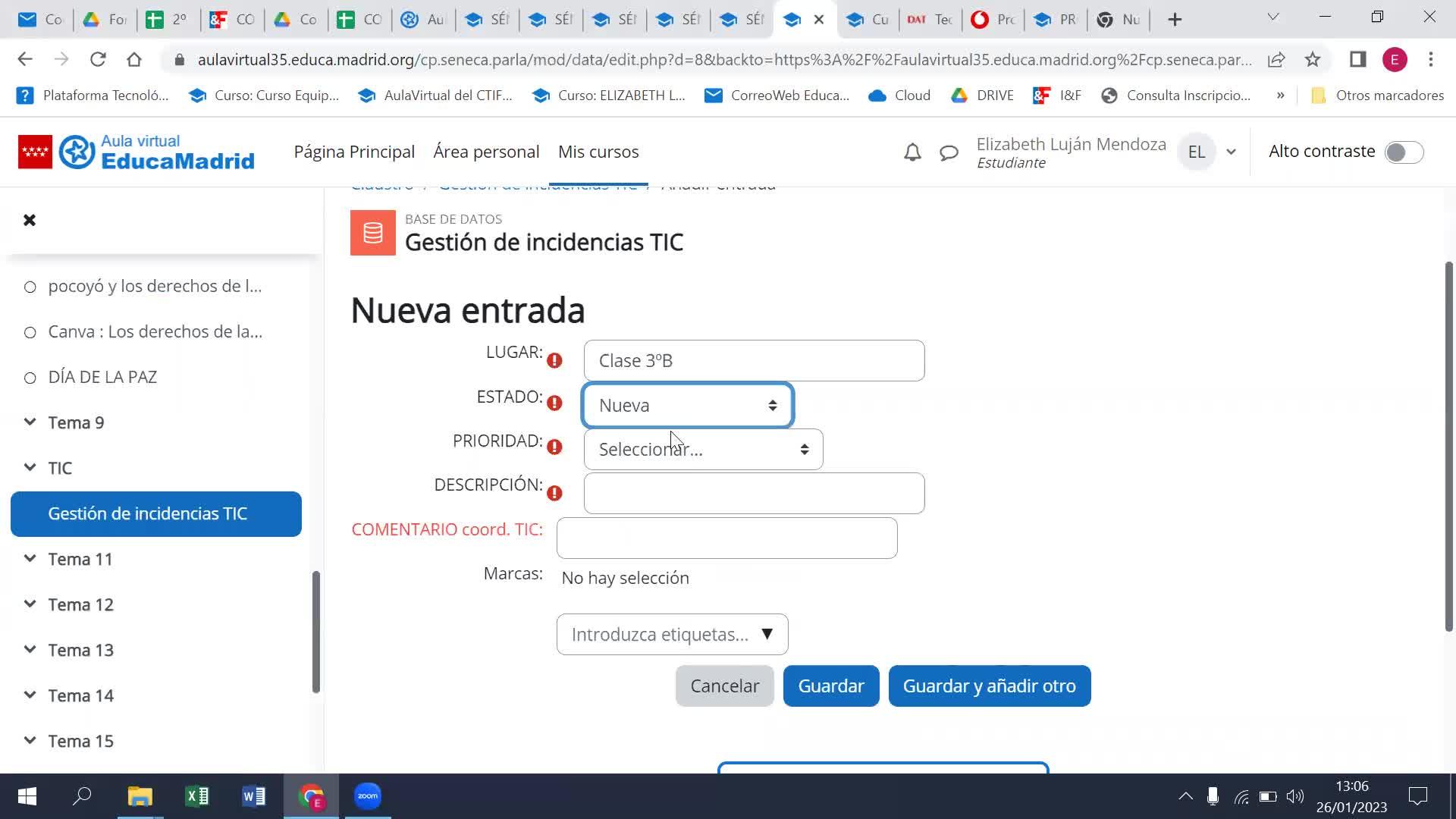
Task: Open the PRIORIDAD Seleccionar dropdown
Action: [x=703, y=450]
